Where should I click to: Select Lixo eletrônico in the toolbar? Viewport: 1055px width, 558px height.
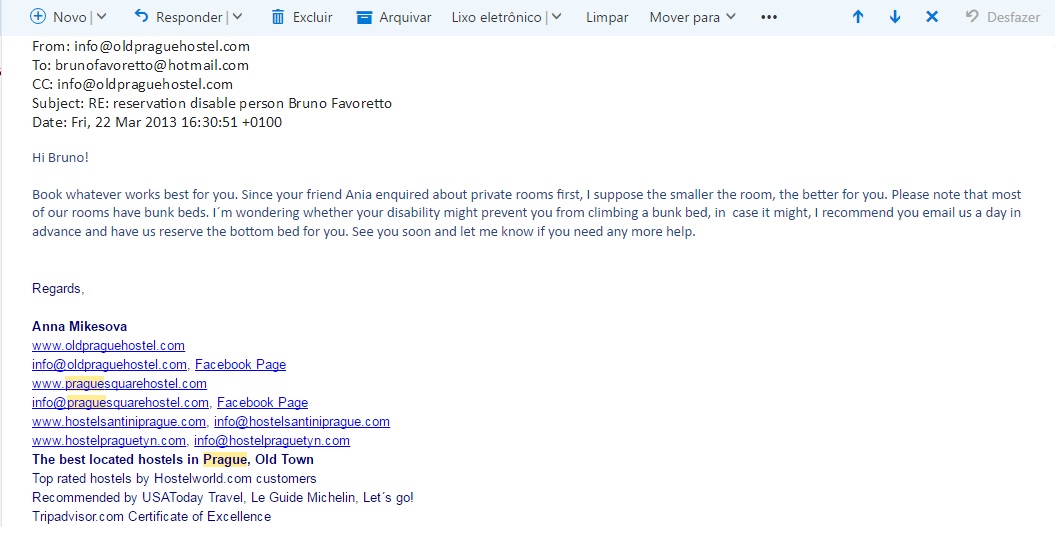(x=497, y=18)
